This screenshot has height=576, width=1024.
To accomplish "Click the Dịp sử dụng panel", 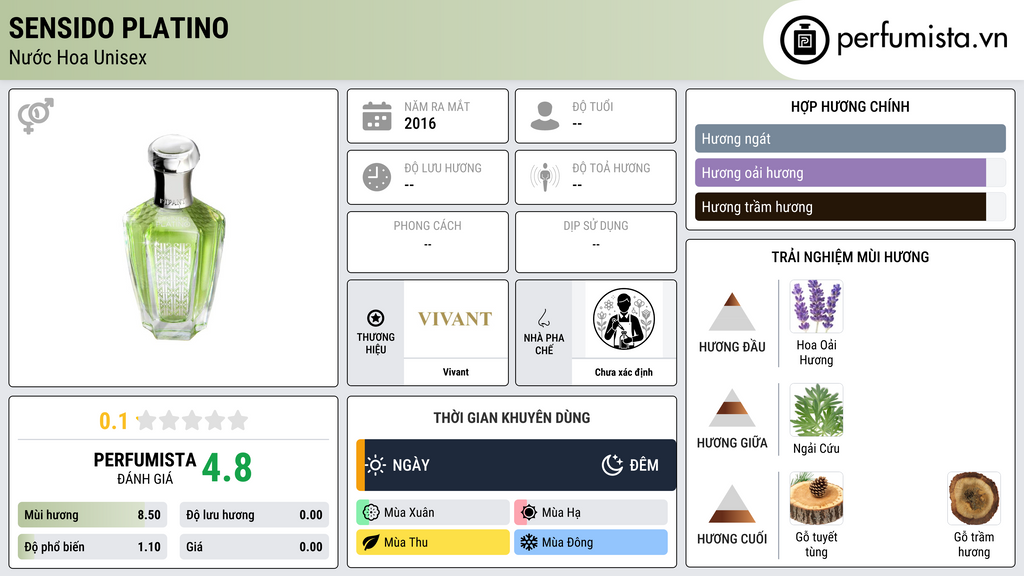I will point(596,242).
